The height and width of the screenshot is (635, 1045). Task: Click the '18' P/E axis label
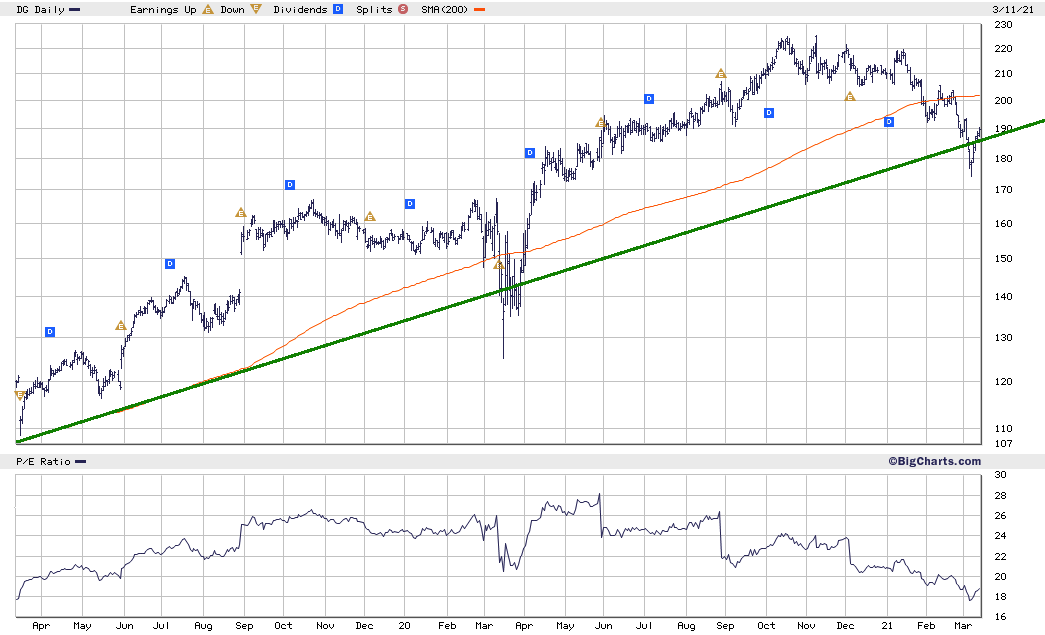coord(1000,597)
